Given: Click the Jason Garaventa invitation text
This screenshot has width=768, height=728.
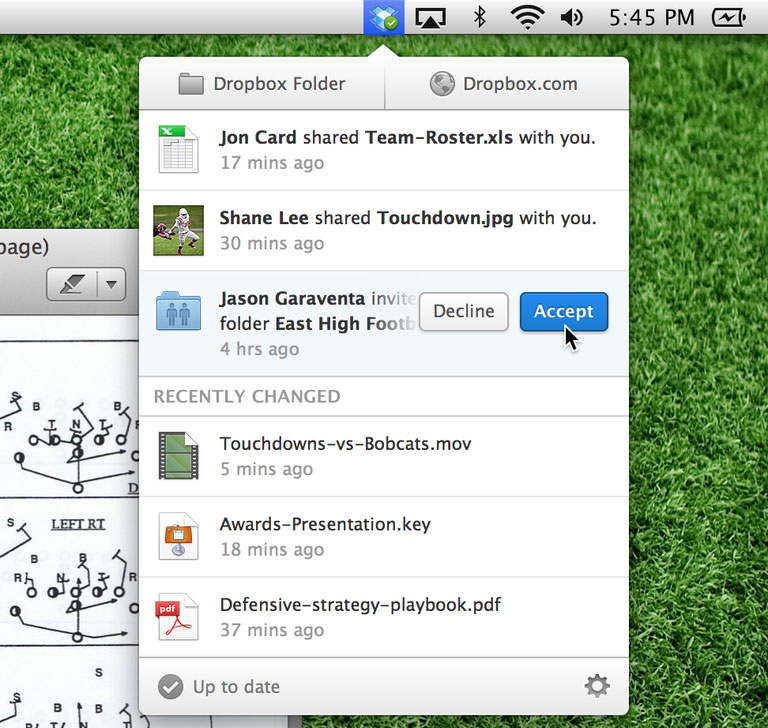Looking at the screenshot, I should coord(317,311).
